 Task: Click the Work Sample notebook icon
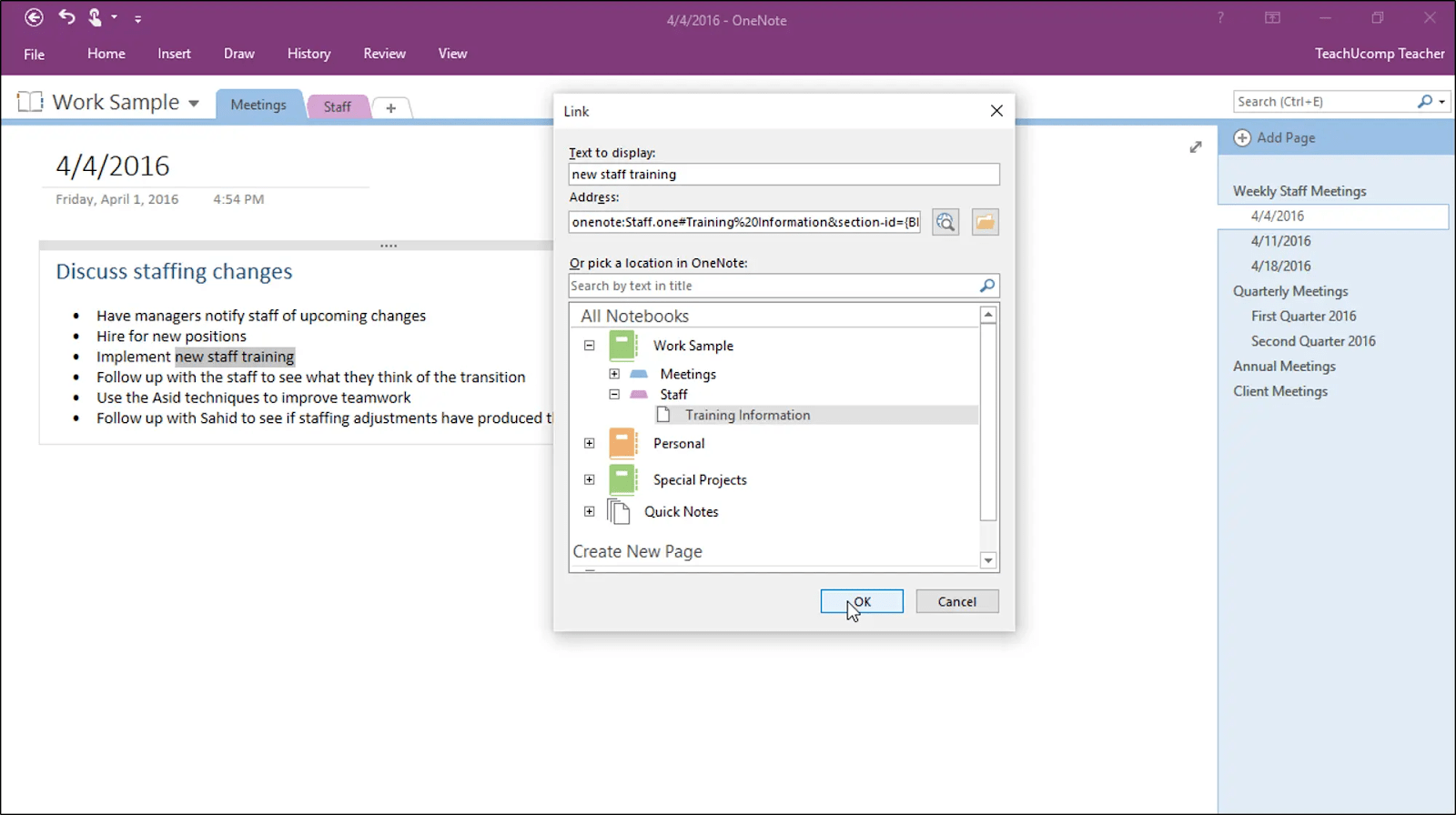pos(30,102)
